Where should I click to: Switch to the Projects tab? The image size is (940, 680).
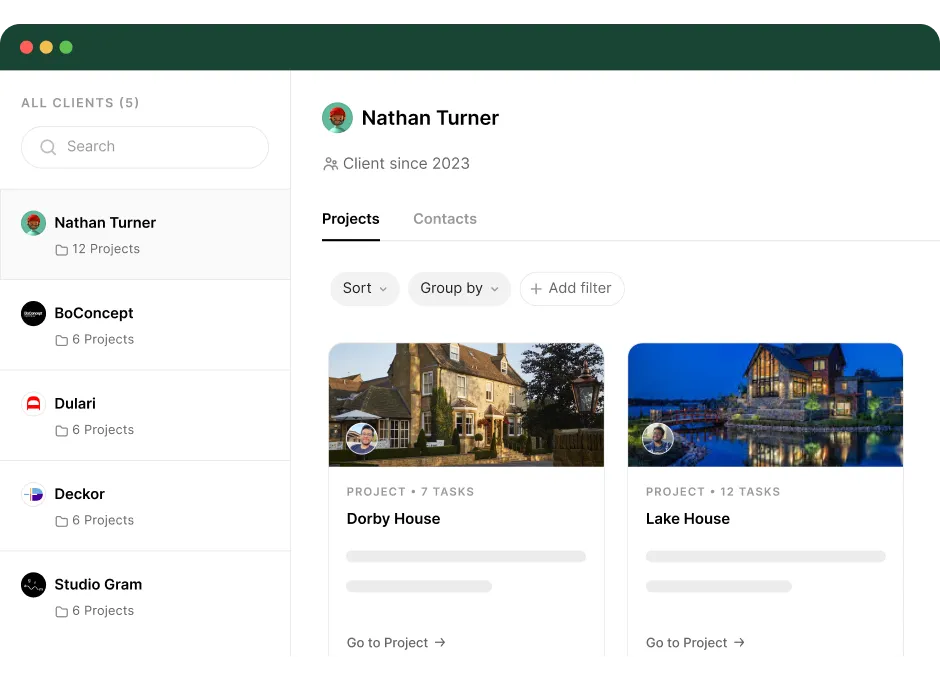[351, 219]
